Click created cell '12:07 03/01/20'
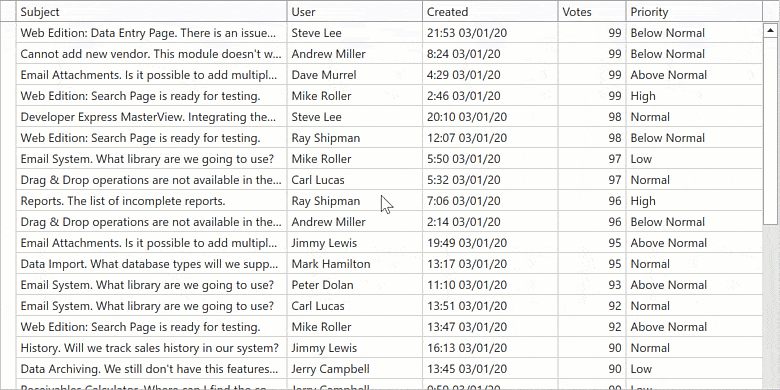 490,138
